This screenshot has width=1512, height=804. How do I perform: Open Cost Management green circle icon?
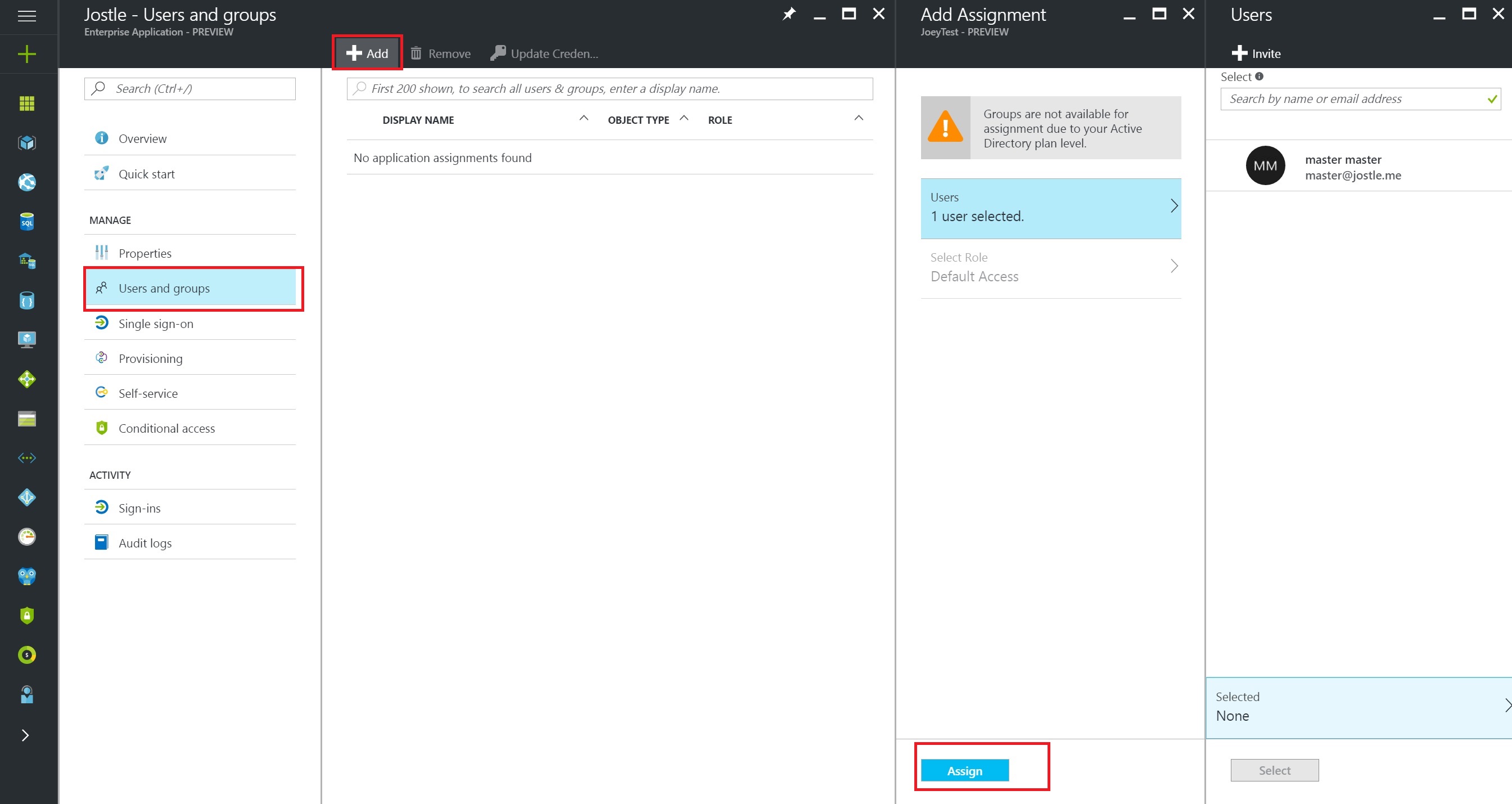(27, 655)
